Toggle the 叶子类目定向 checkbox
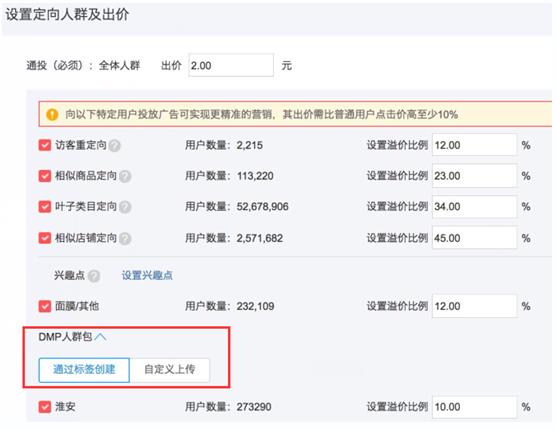556x430 pixels. pos(45,206)
